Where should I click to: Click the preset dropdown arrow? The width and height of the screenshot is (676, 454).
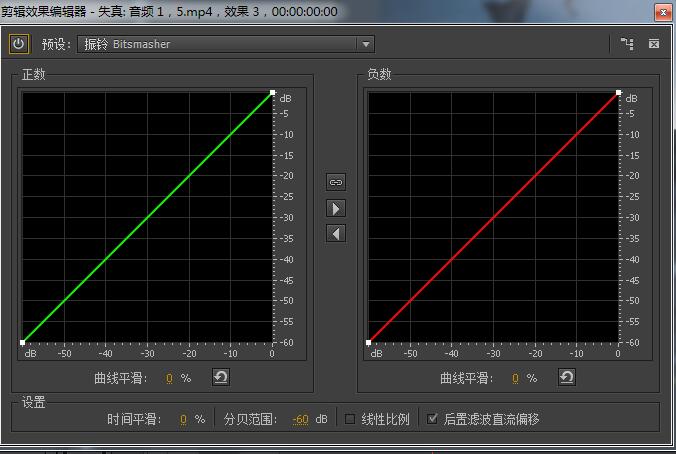click(x=366, y=44)
